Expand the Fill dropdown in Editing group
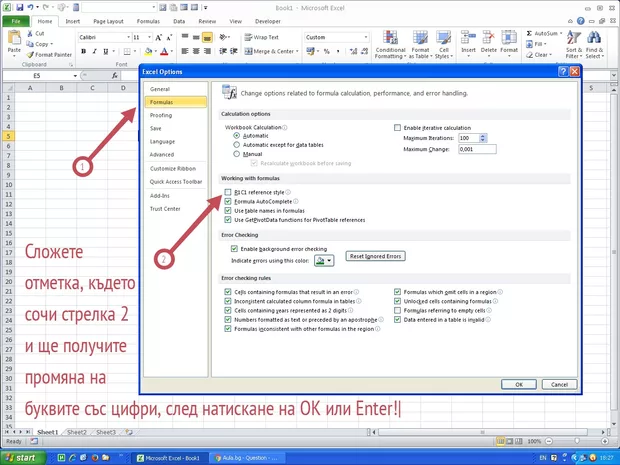Screen dimensions: 620x465 545,44
